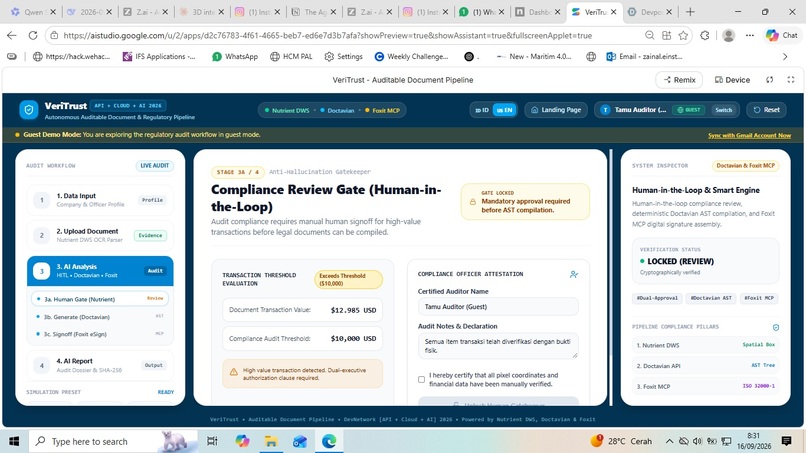Open the browser profile avatar
The image size is (806, 453).
pyautogui.click(x=728, y=35)
